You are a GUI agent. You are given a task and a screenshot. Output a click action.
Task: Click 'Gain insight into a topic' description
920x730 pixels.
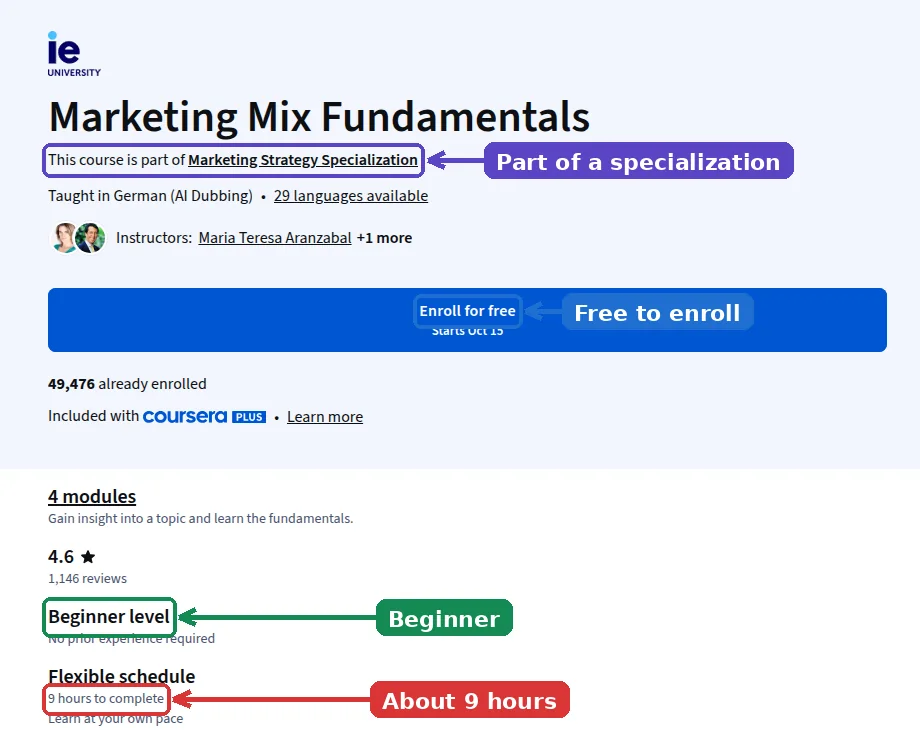tap(201, 519)
